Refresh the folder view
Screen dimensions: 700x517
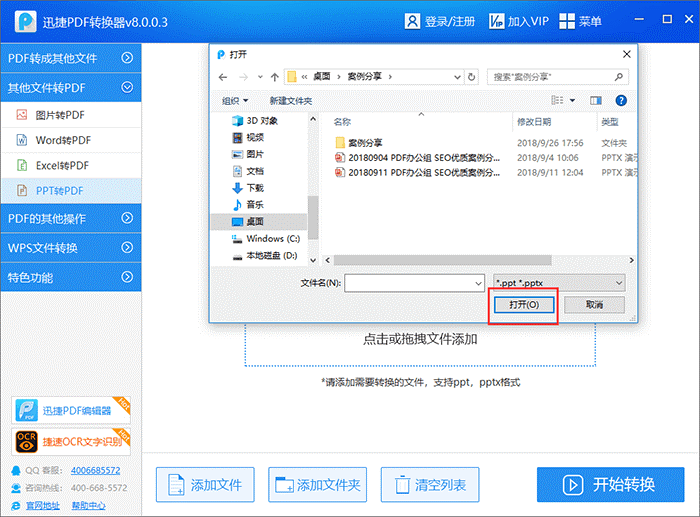(x=471, y=77)
